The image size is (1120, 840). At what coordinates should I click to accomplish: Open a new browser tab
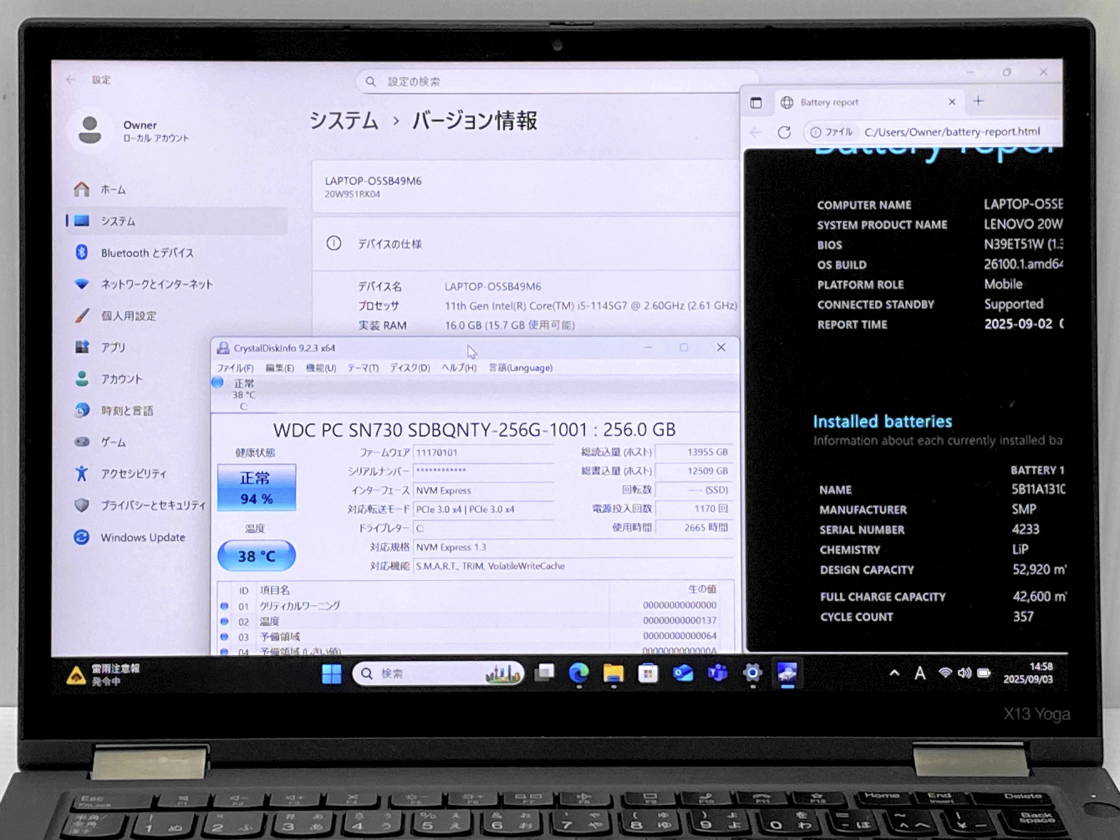coord(979,101)
